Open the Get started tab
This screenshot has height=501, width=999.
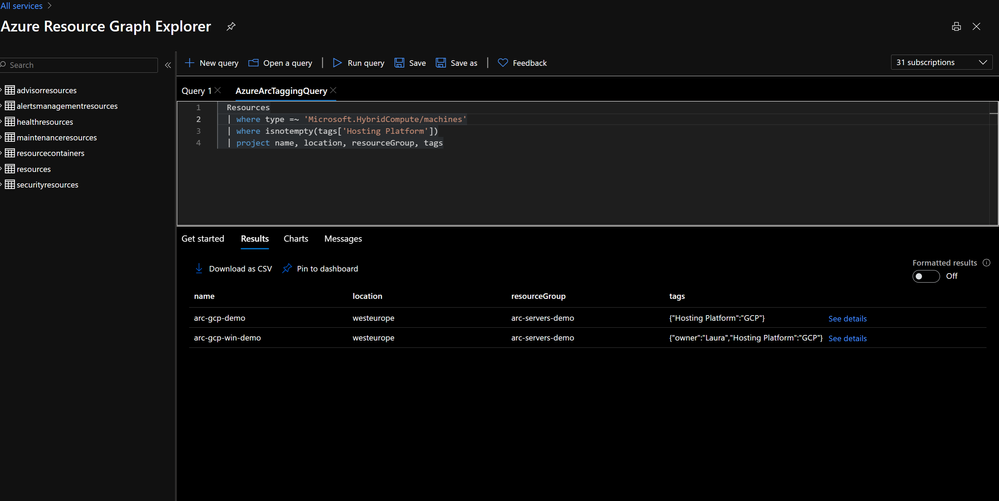pos(203,238)
